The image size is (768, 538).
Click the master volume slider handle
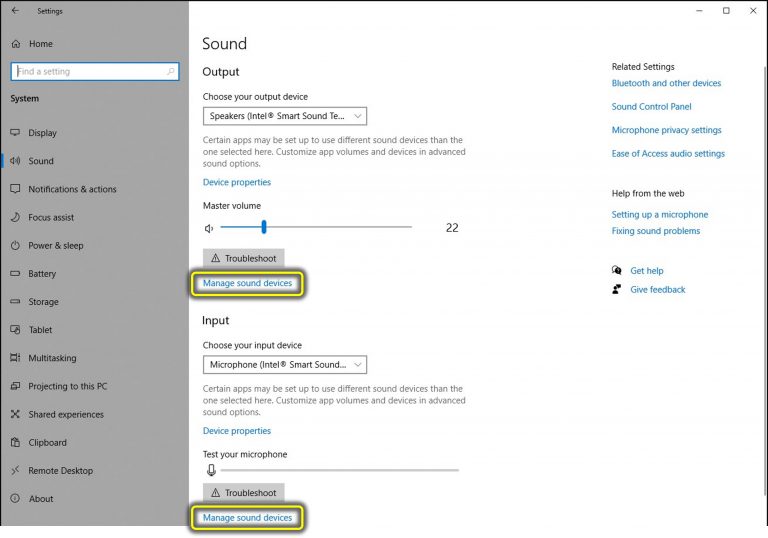(263, 227)
